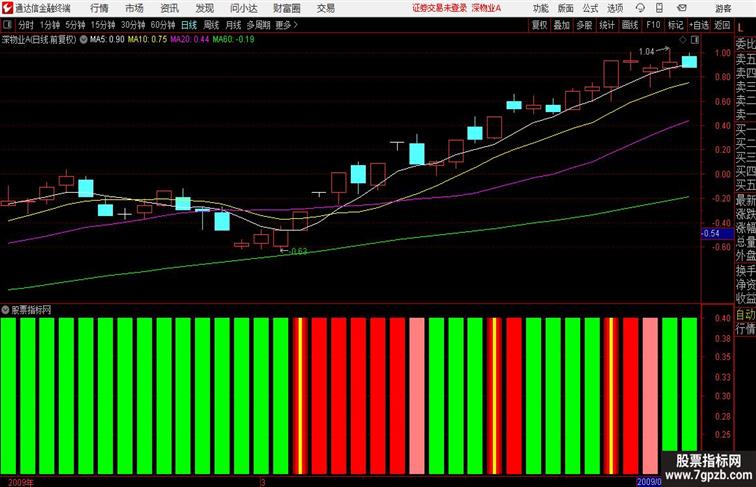
Task: Click the 深物业A name in title bar
Action: point(486,8)
